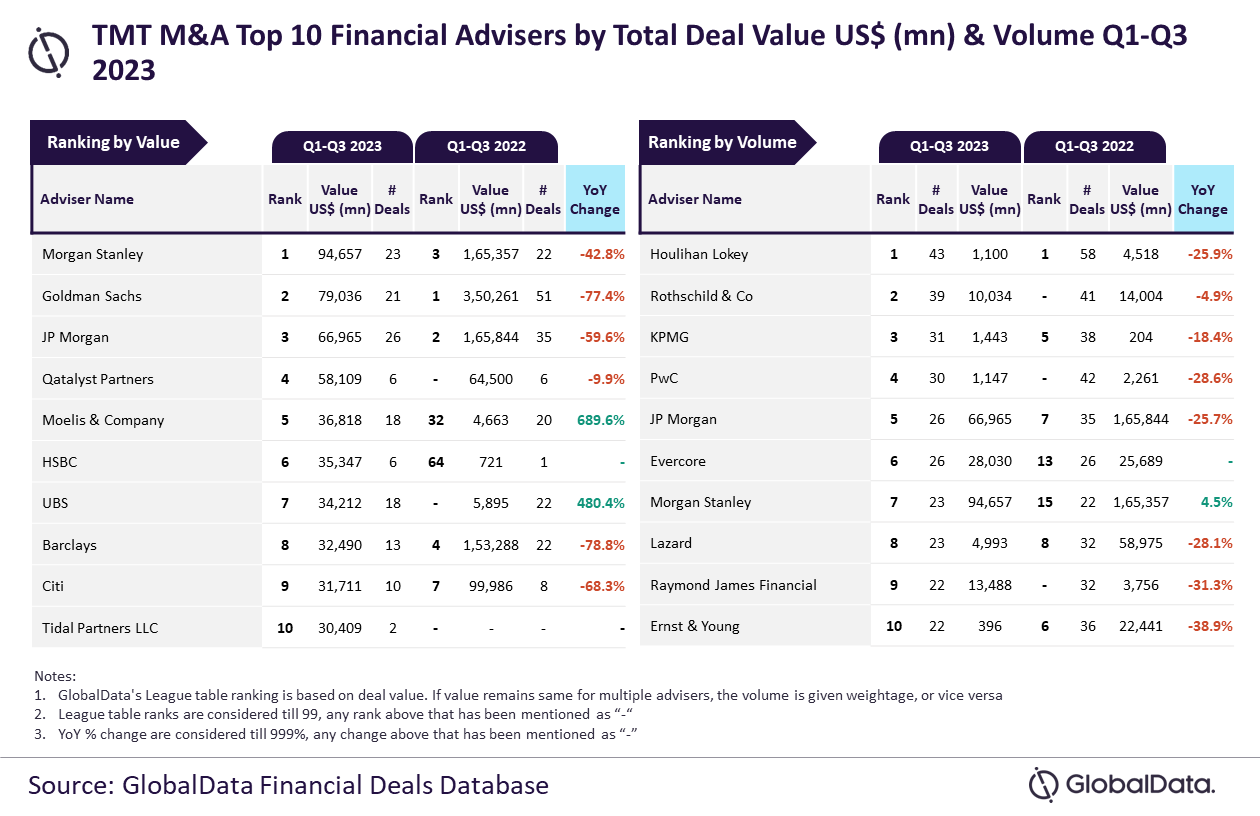
Task: Click Qatalyst Partners 58,109 deal value
Action: click(x=340, y=379)
